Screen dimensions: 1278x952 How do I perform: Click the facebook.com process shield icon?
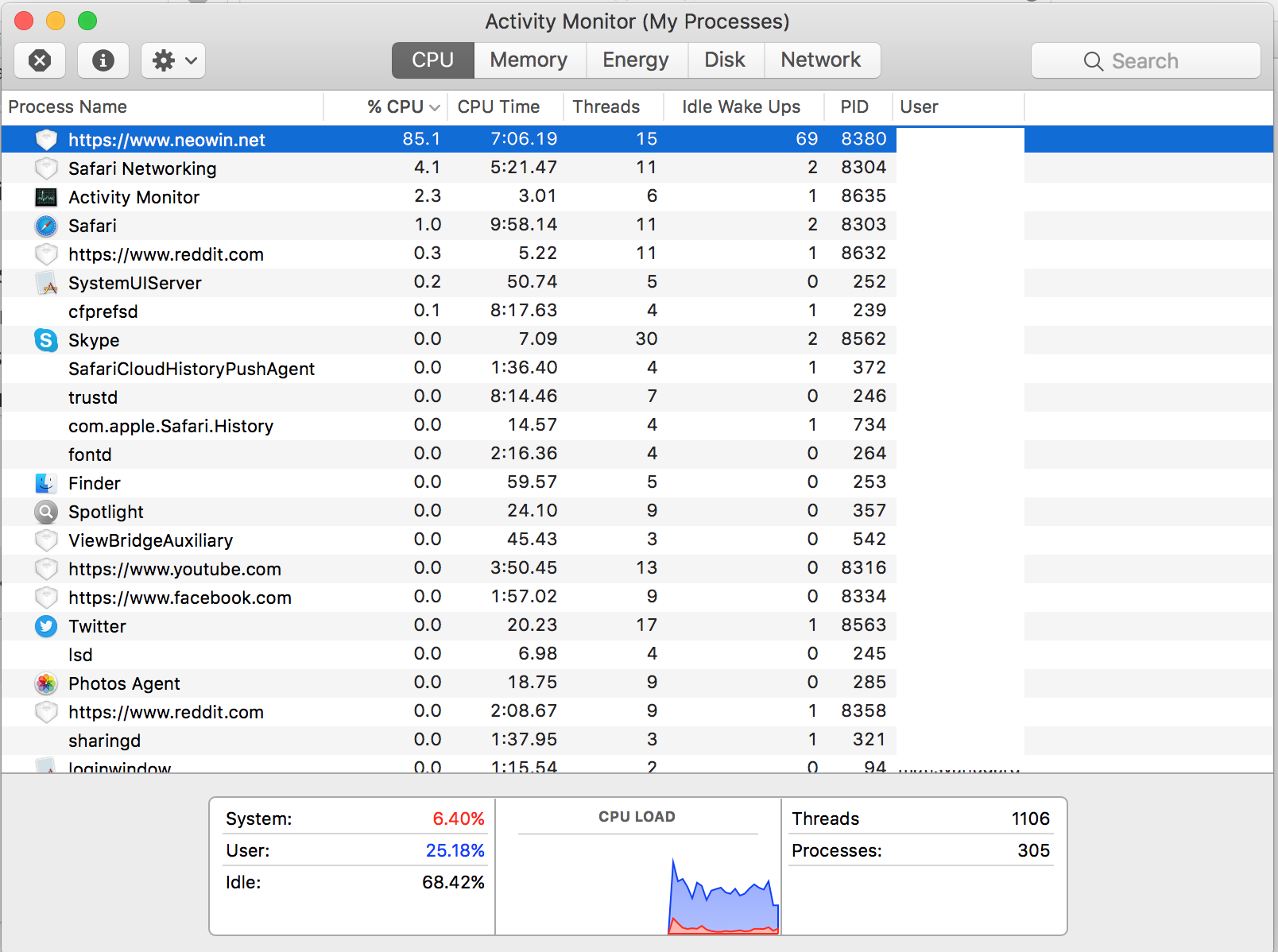click(47, 598)
